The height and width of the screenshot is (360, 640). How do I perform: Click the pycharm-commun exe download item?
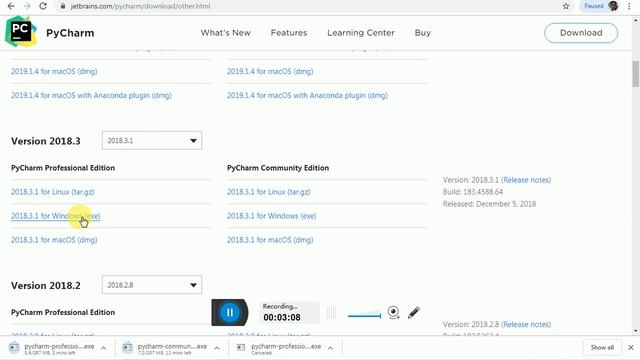(171, 348)
